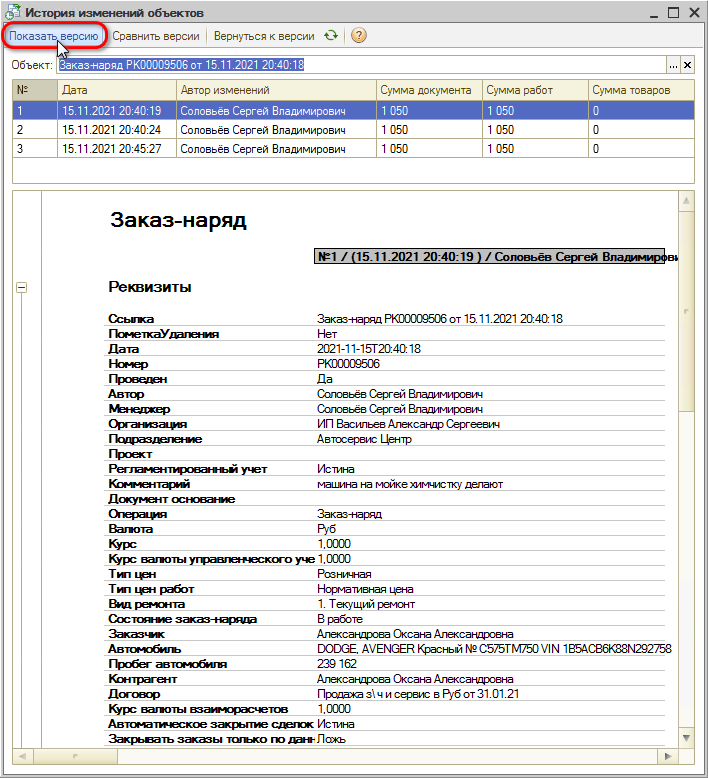Viewport: 708px width, 778px height.
Task: Sort by the Дата column header
Action: [116, 90]
